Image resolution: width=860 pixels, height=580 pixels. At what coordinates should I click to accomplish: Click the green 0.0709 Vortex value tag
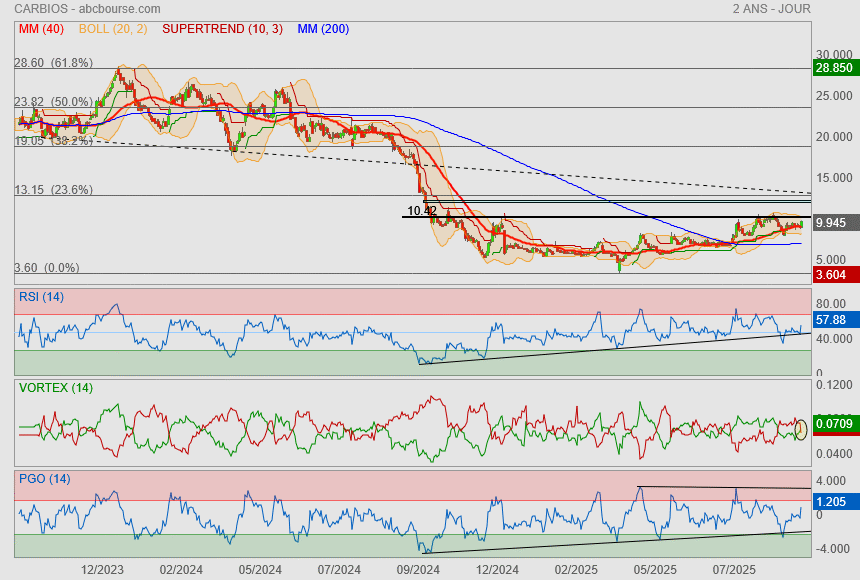tap(834, 425)
